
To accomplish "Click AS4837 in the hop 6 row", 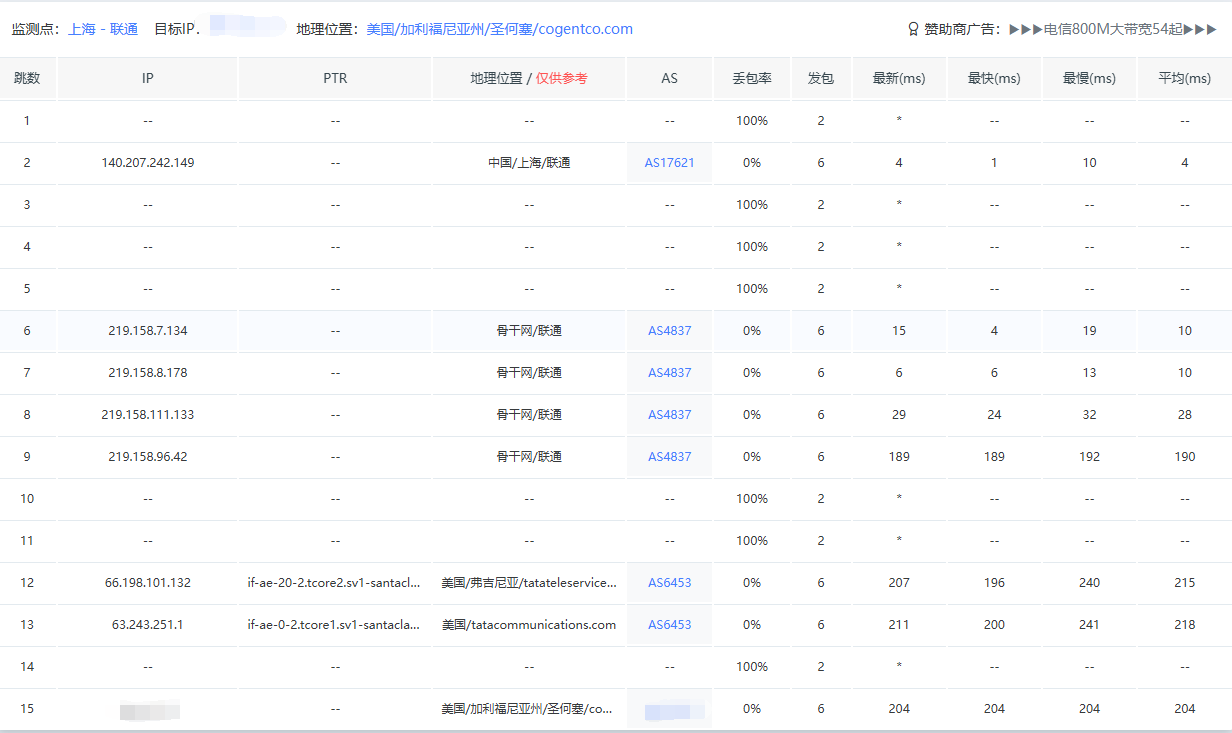I will point(669,330).
